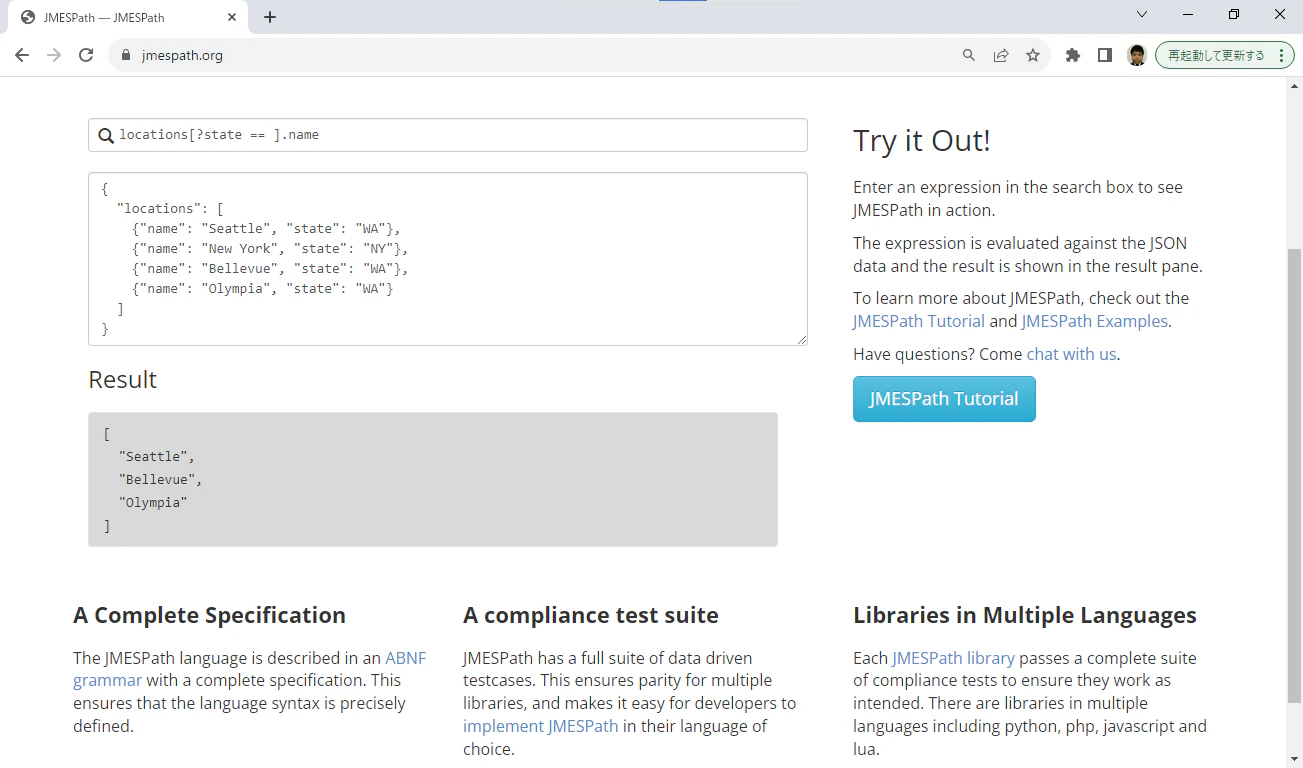Share this page from the address bar
Viewport: 1303px width, 768px height.
[x=1001, y=55]
